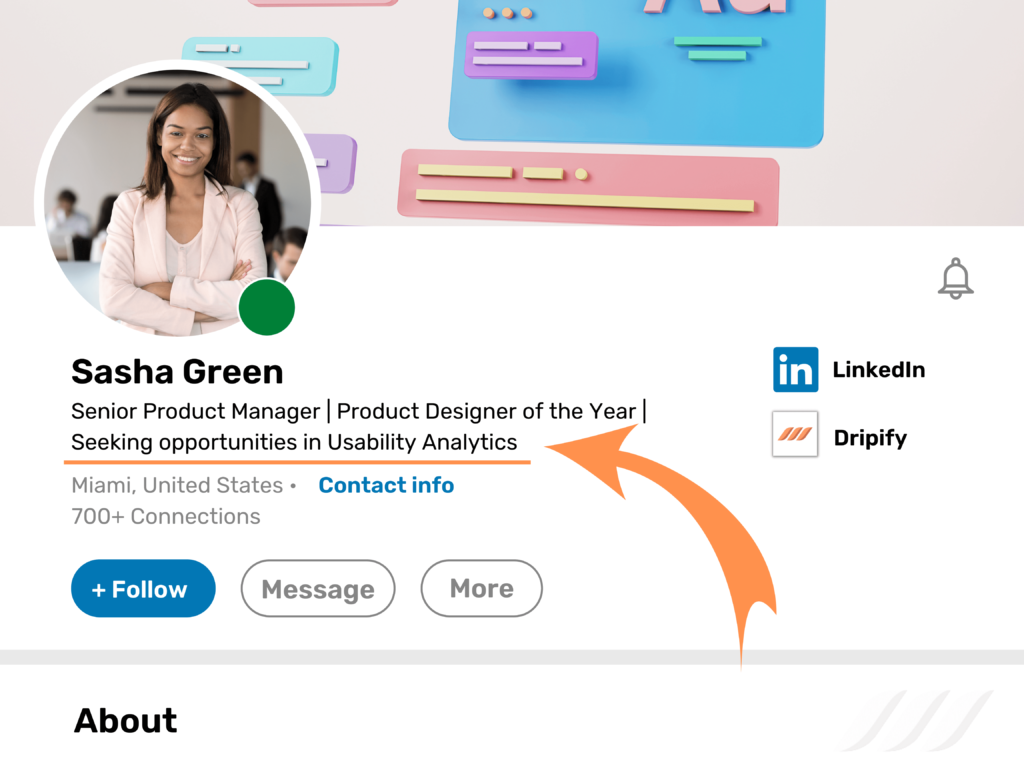Image resolution: width=1024 pixels, height=768 pixels.
Task: Click the LinkedIn company label
Action: [878, 370]
